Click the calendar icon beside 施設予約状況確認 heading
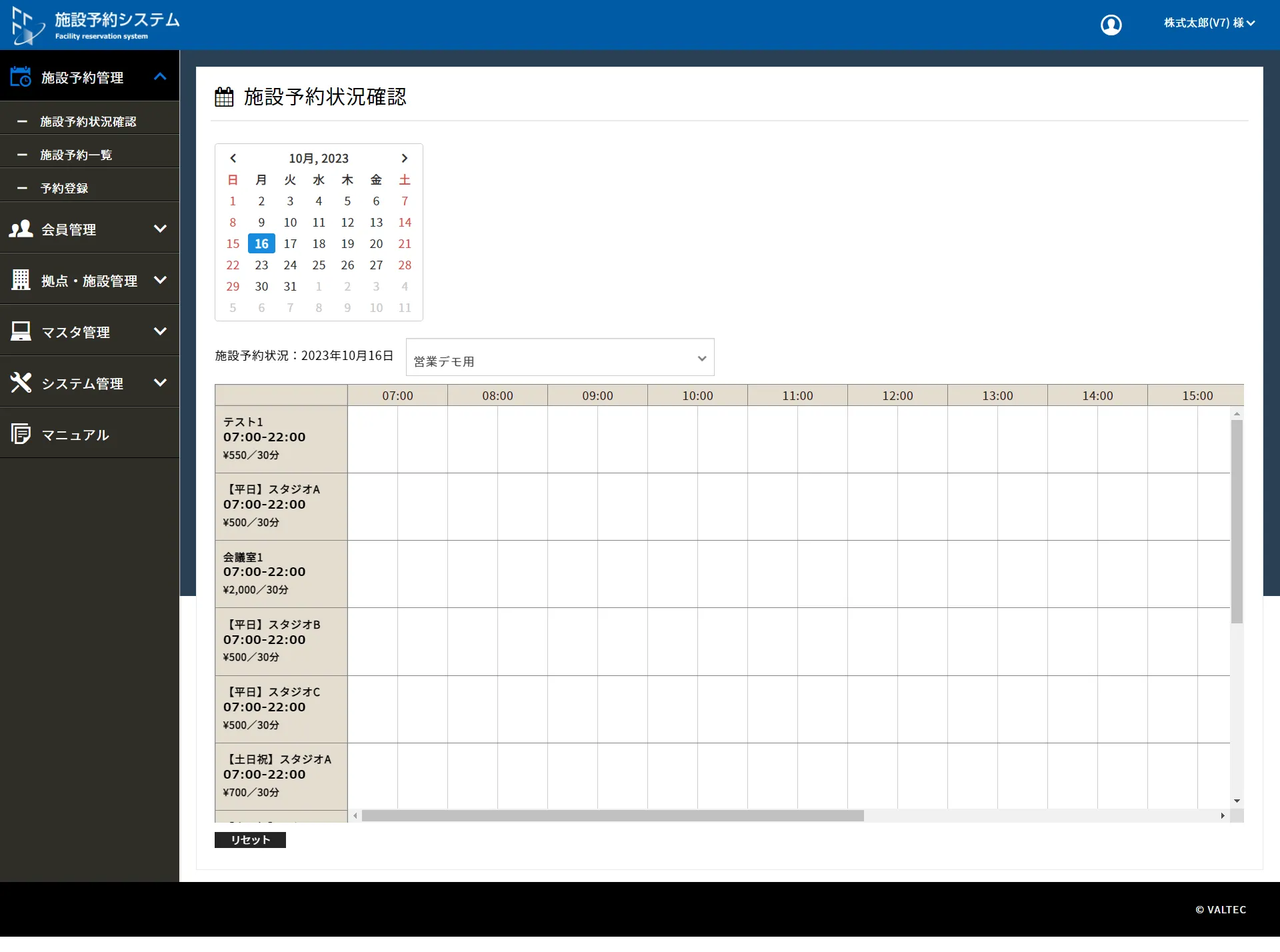 pyautogui.click(x=224, y=97)
